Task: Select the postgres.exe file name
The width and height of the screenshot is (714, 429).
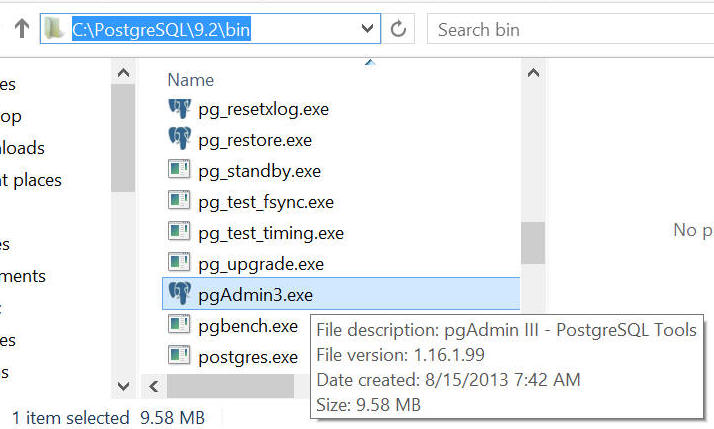Action: click(x=248, y=358)
